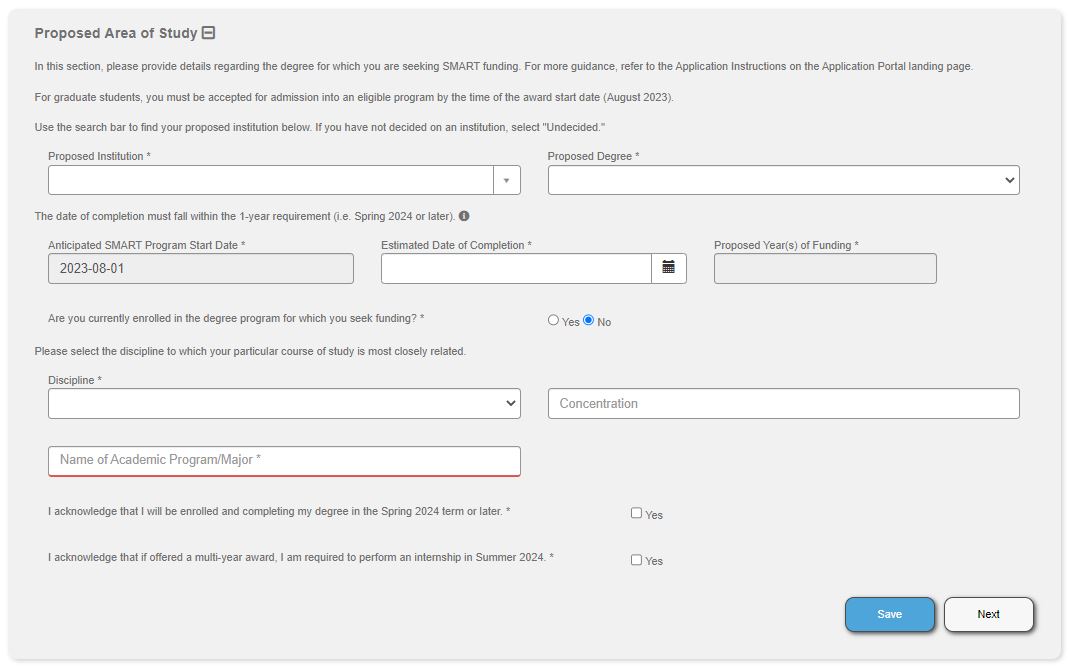The image size is (1070, 670).
Task: Open the calendar date picker icon
Action: [x=669, y=268]
